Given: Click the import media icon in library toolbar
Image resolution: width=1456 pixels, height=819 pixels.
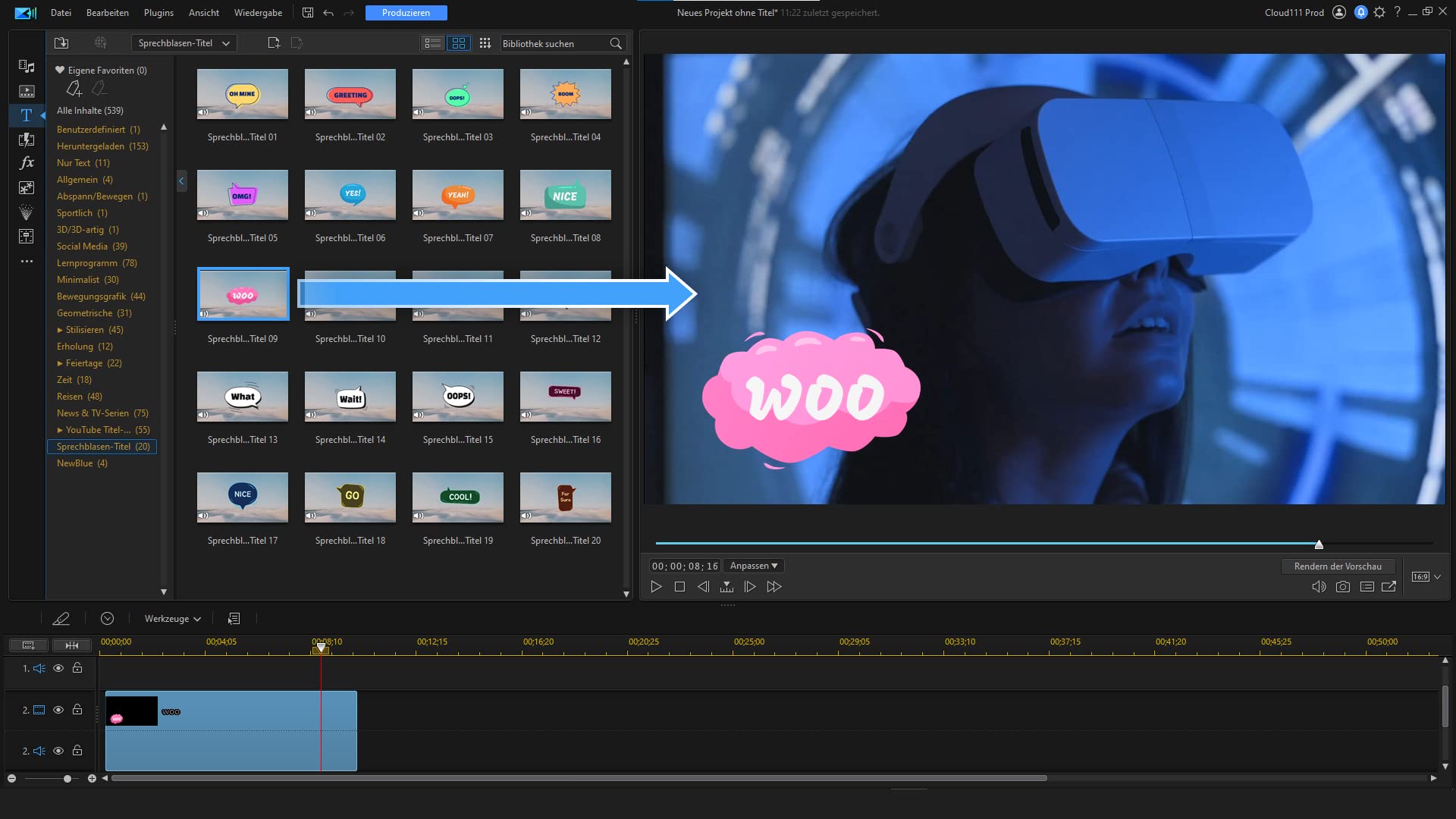Looking at the screenshot, I should pos(61,43).
